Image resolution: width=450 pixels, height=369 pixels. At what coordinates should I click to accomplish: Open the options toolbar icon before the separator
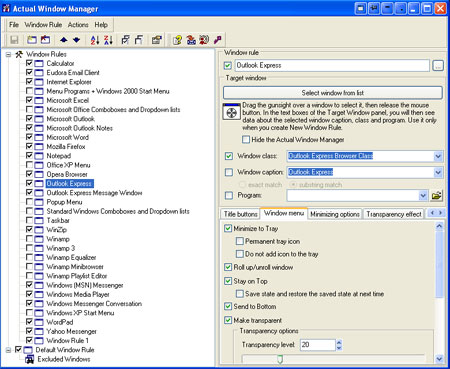click(157, 40)
